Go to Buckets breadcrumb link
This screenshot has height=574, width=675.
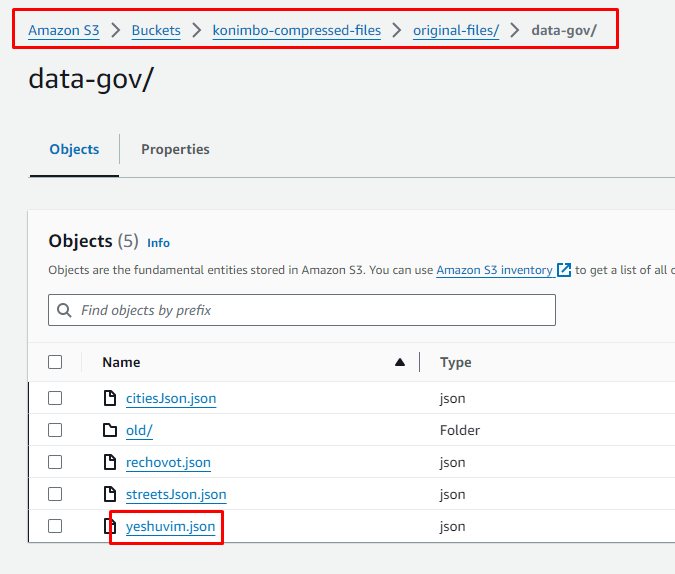point(156,31)
